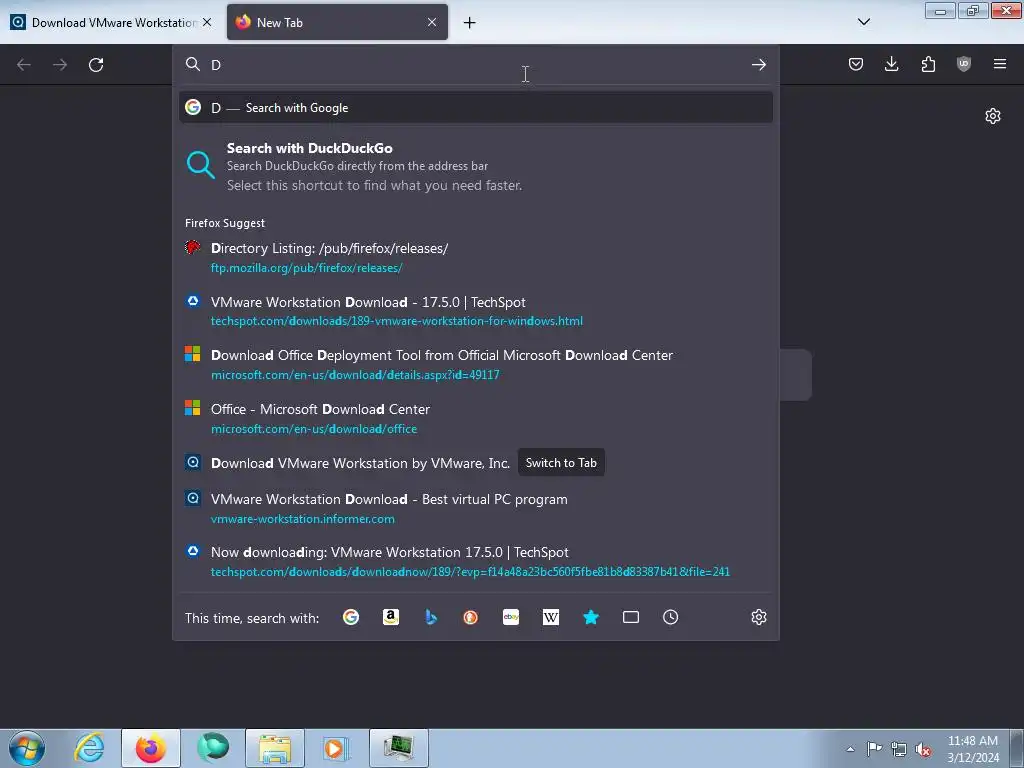
Task: Search this time with Bing icon
Action: coord(430,617)
